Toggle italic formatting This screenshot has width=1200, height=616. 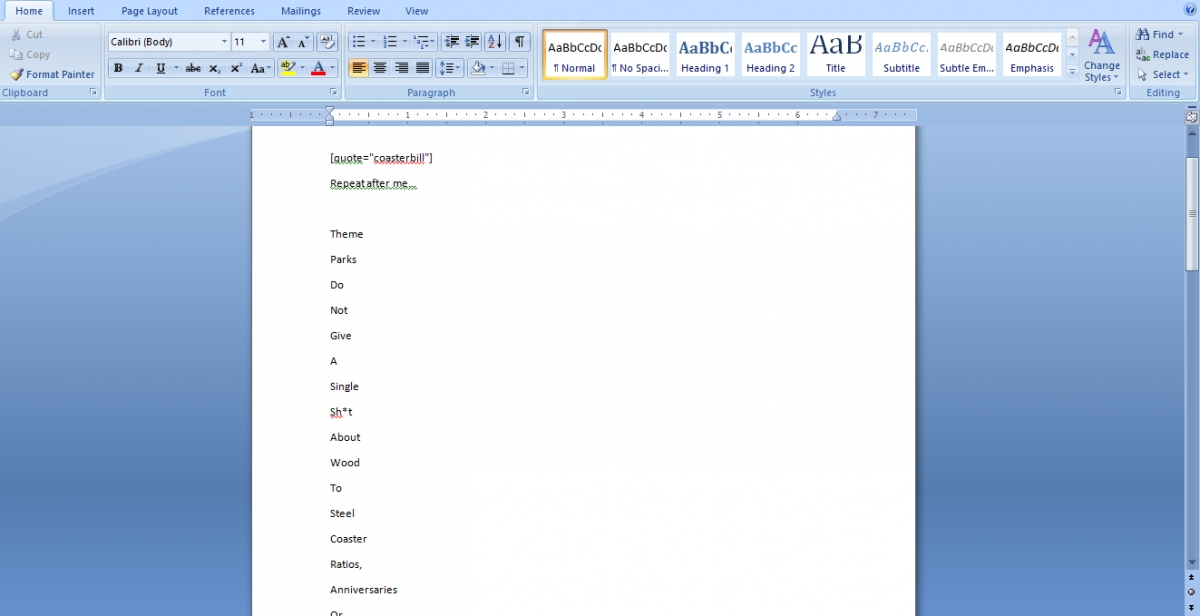139,68
